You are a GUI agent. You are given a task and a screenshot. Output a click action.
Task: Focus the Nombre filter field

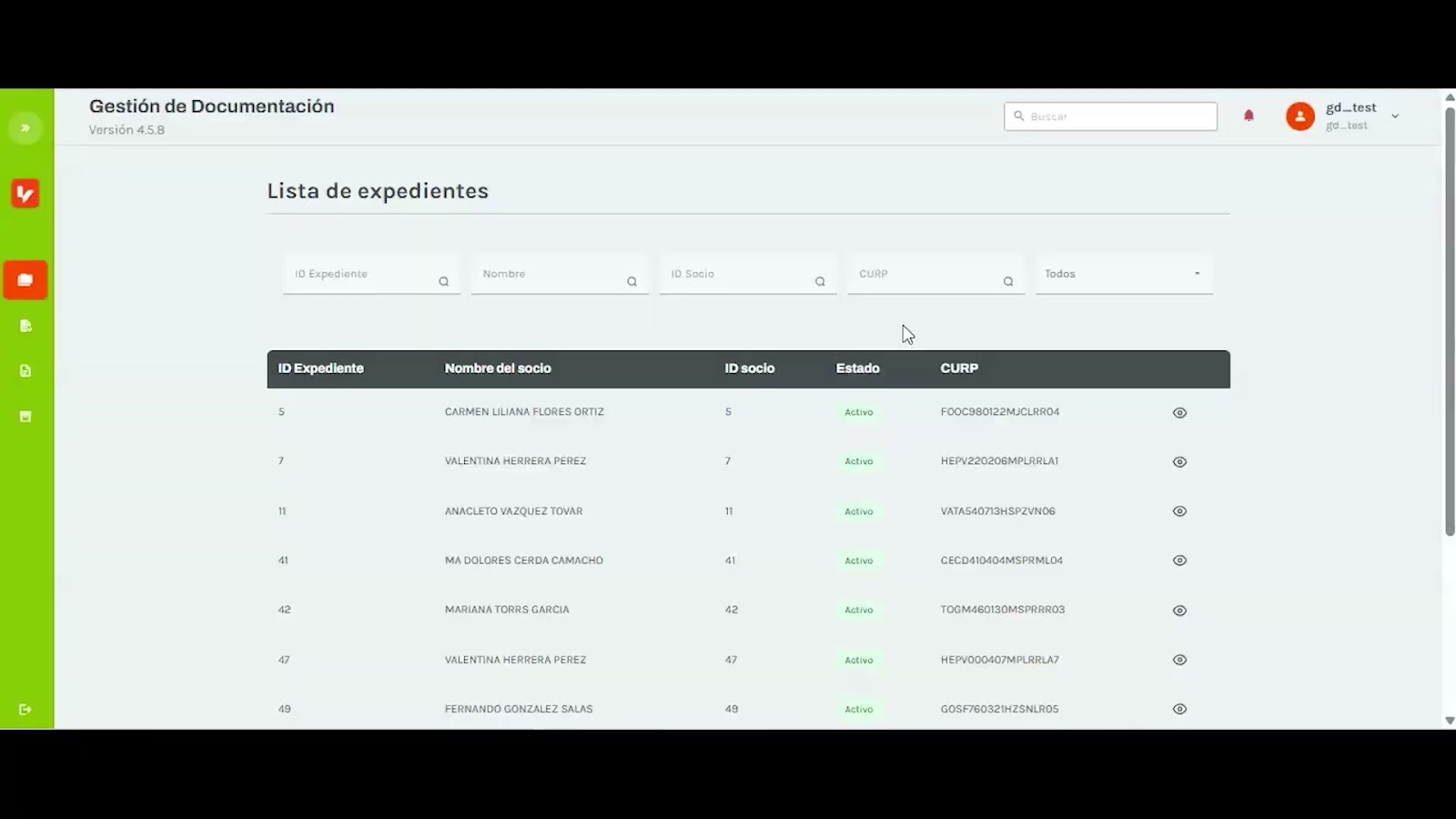click(x=560, y=274)
